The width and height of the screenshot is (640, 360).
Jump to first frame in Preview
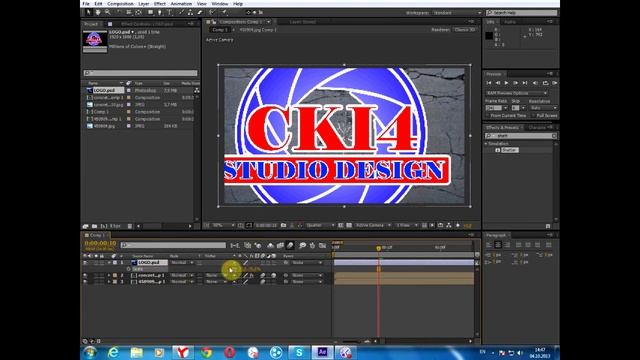pyautogui.click(x=489, y=83)
